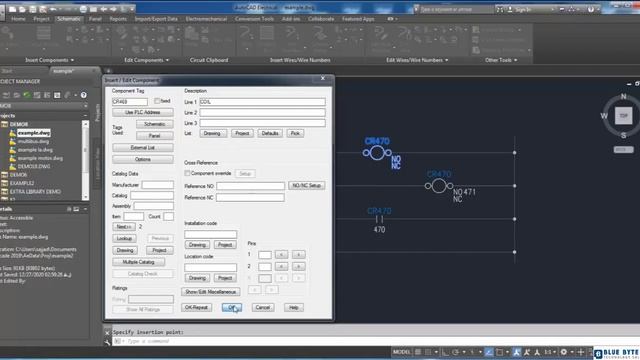Viewport: 640px width, 360px height.
Task: Collapse the Projects section in Project Manager
Action: [x=85, y=116]
